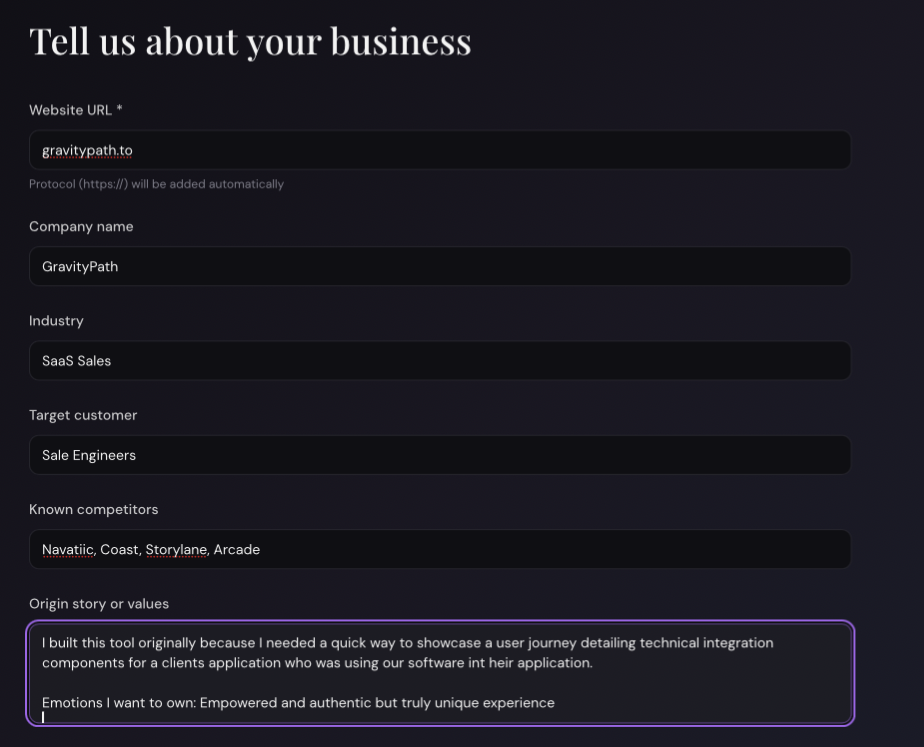The width and height of the screenshot is (924, 747).
Task: Click the protocol helper text below Website URL
Action: tap(156, 184)
